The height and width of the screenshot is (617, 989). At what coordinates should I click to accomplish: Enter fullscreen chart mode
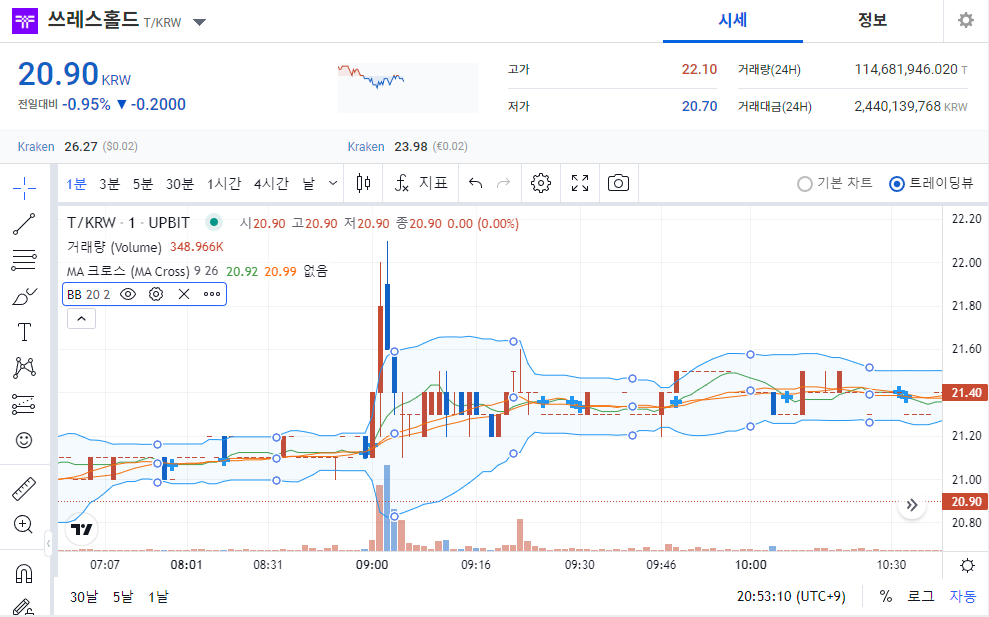tap(580, 184)
